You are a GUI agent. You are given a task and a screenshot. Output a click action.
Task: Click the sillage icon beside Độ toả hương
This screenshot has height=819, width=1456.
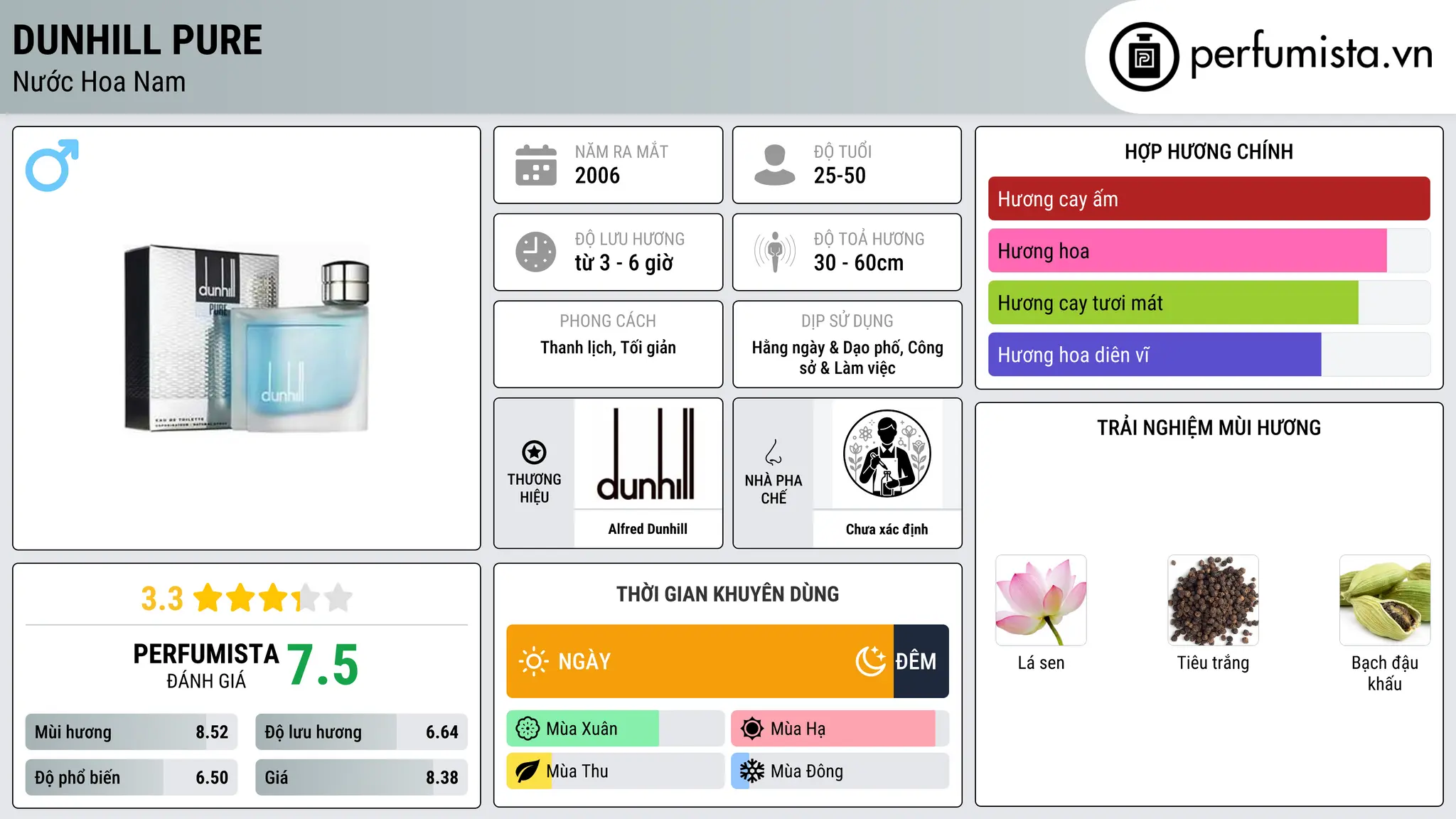coord(774,252)
